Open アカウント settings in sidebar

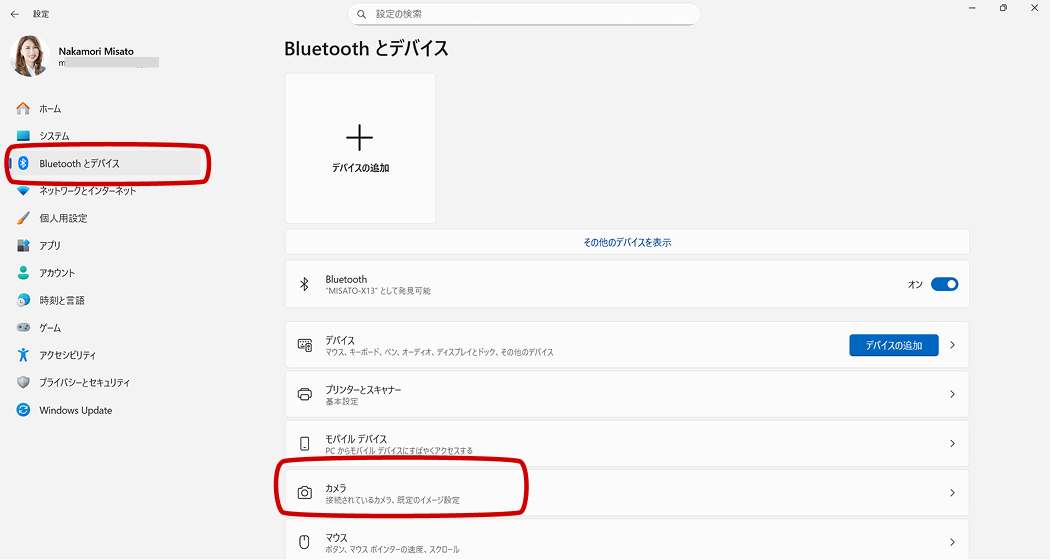[57, 273]
